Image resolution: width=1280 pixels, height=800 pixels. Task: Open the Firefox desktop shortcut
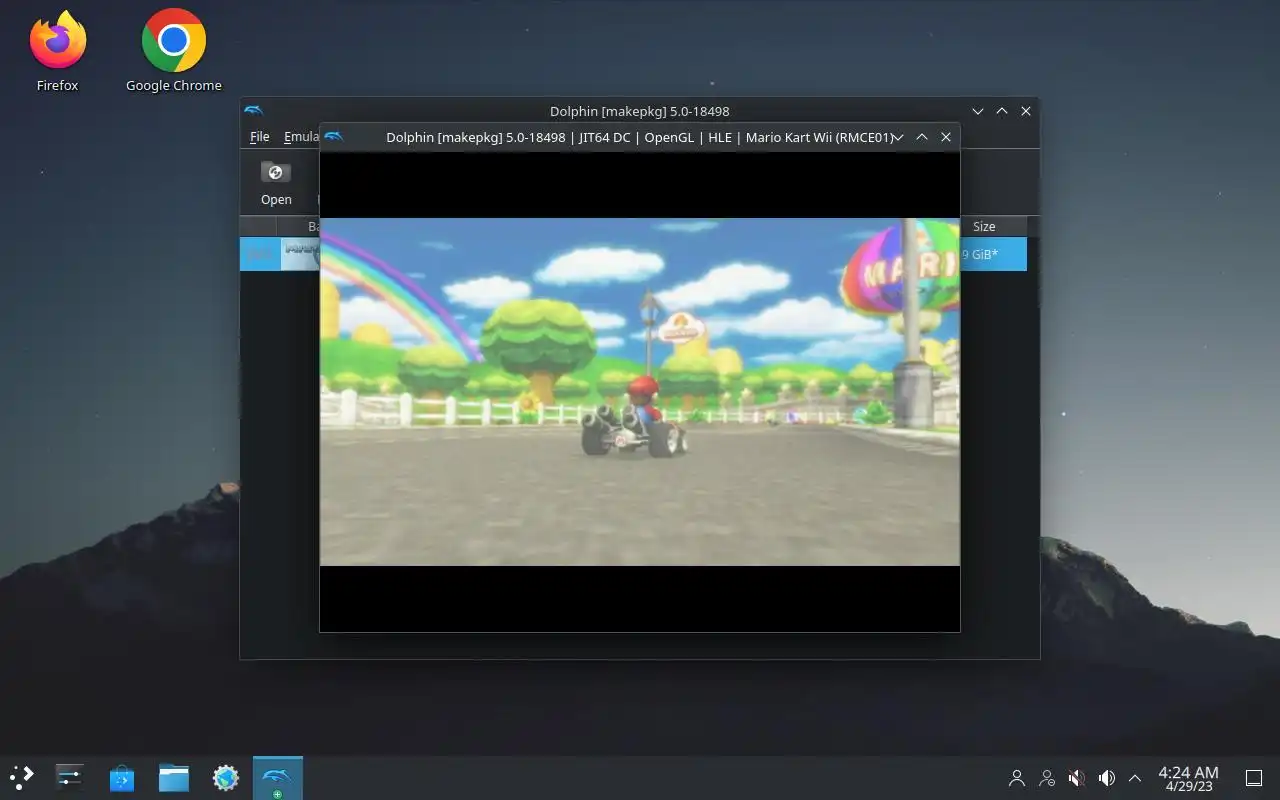coord(57,50)
